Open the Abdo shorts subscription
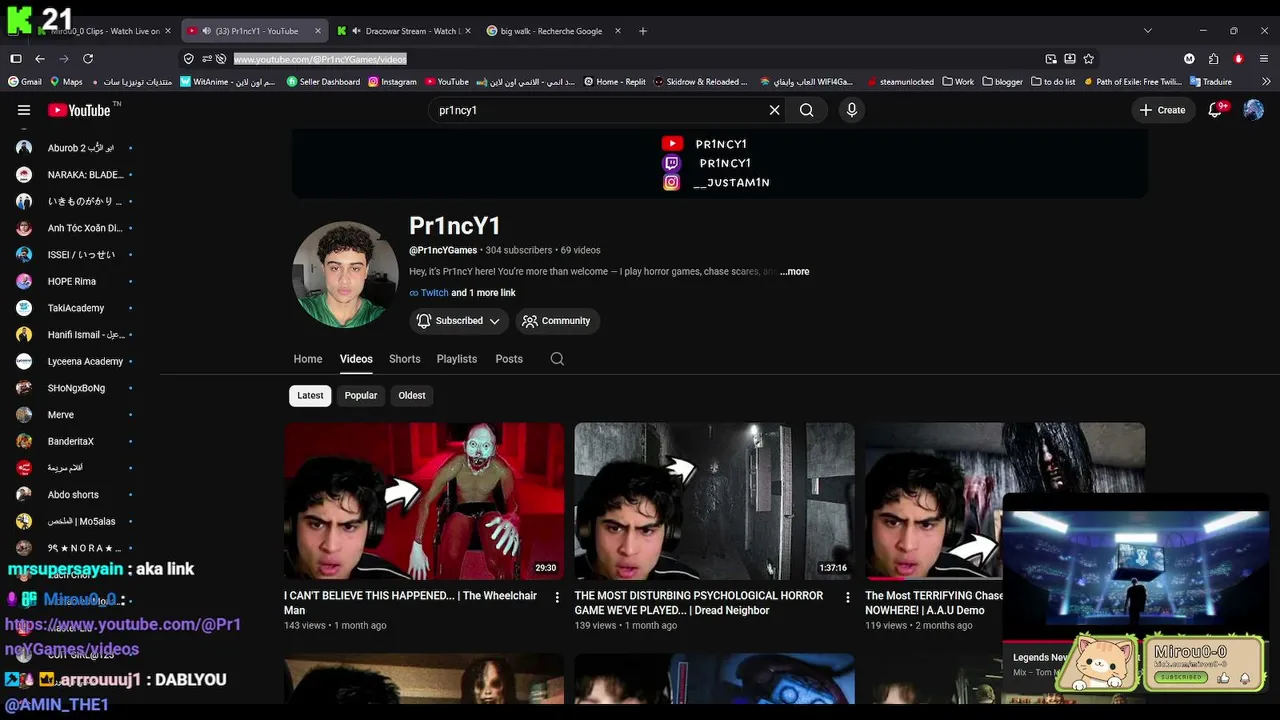The image size is (1280, 720). [74, 495]
